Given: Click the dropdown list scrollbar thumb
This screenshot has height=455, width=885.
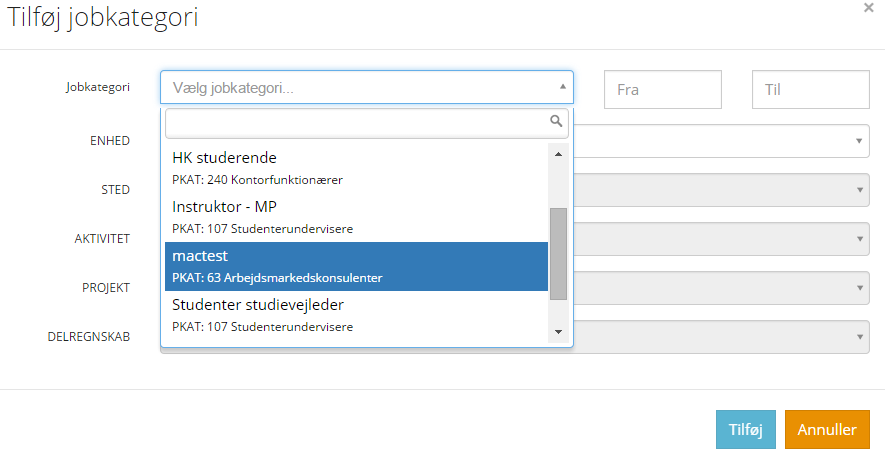Looking at the screenshot, I should point(558,253).
